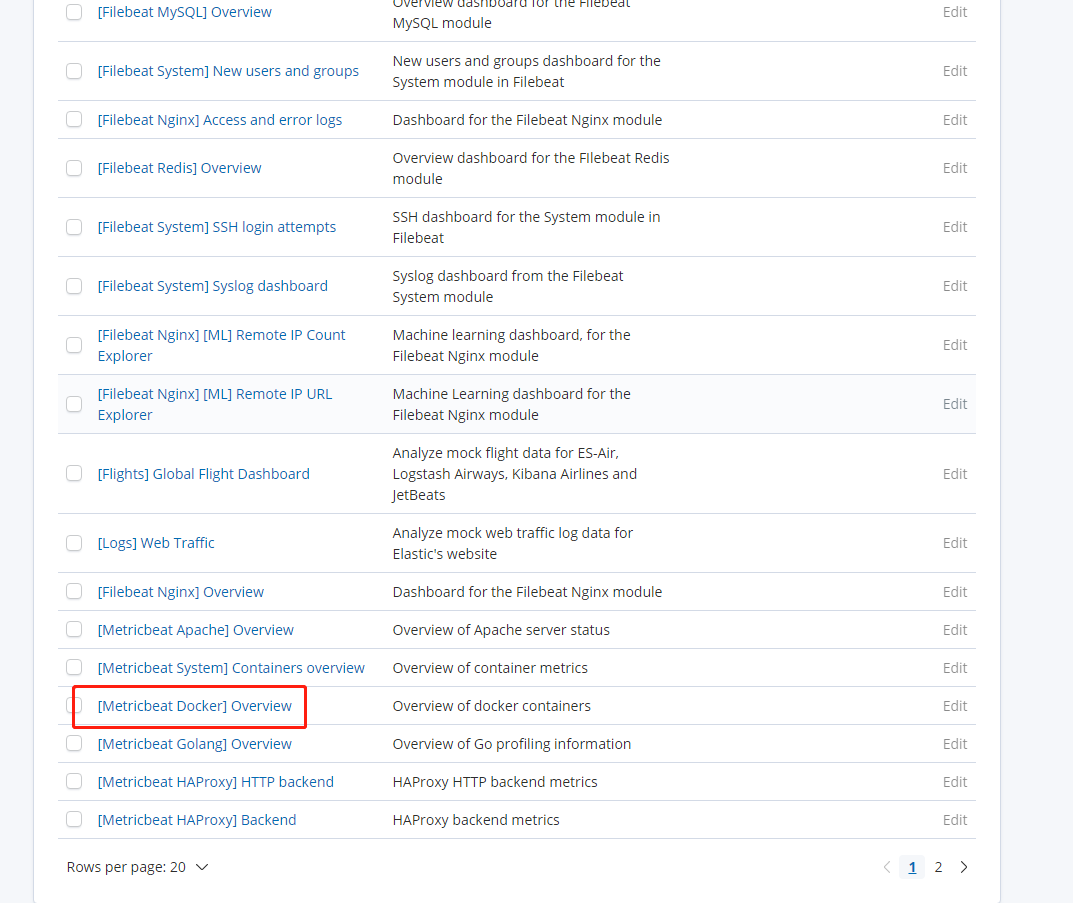The height and width of the screenshot is (903, 1073).
Task: Select the Metricbeat Apache Overview checkbox
Action: tap(74, 629)
